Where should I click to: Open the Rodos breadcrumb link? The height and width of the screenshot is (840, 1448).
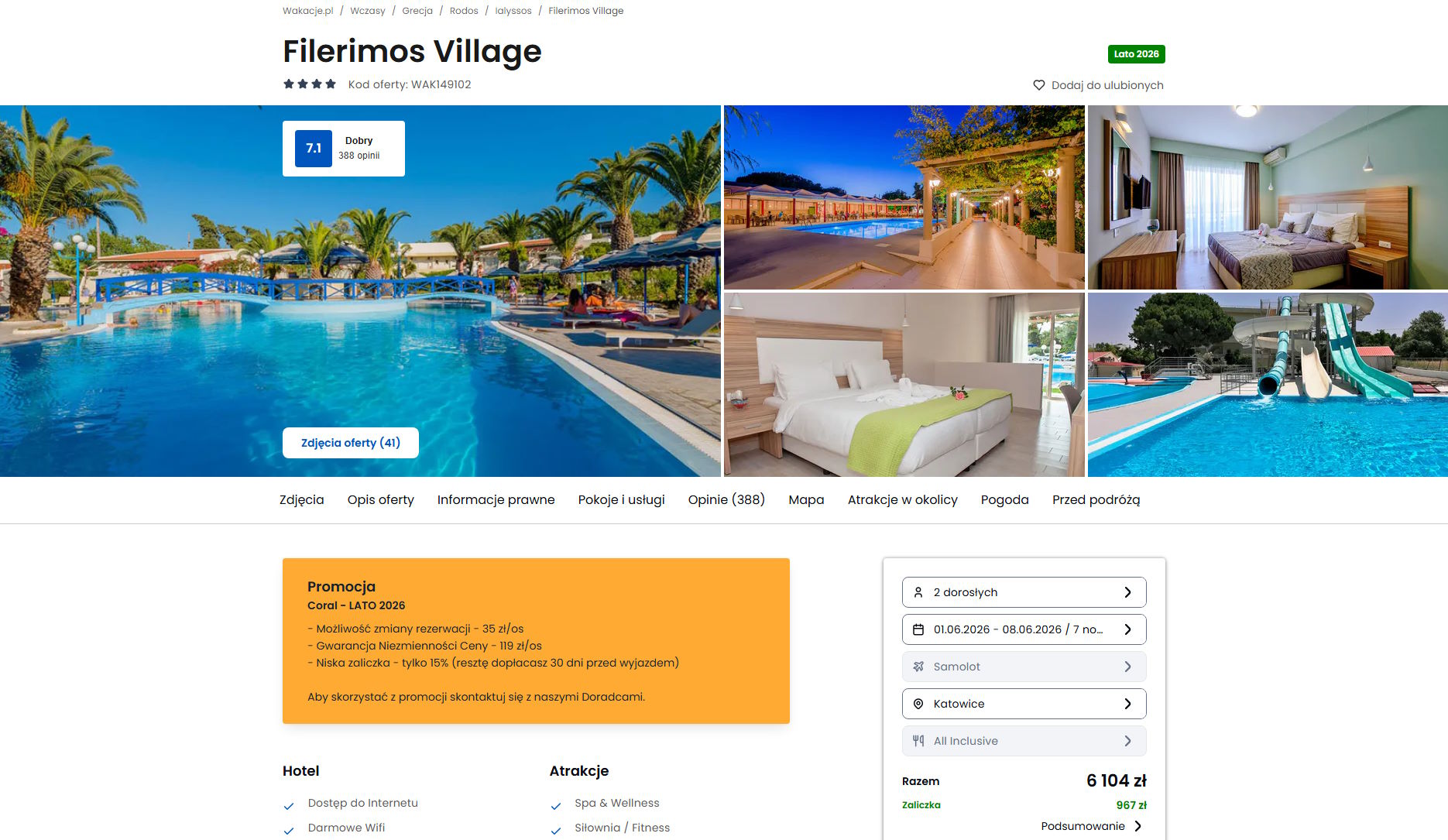[x=464, y=11]
